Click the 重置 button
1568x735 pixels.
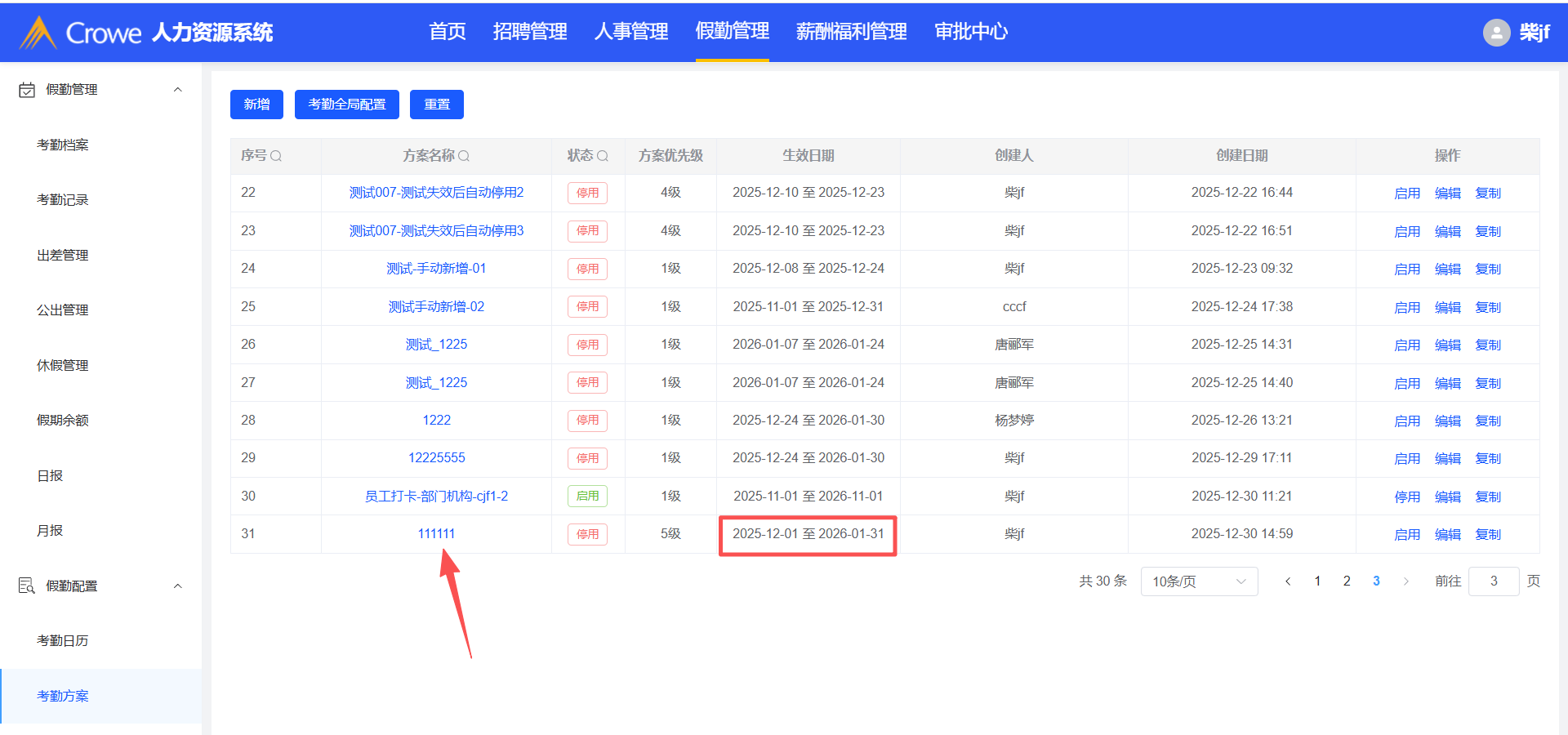click(x=437, y=105)
